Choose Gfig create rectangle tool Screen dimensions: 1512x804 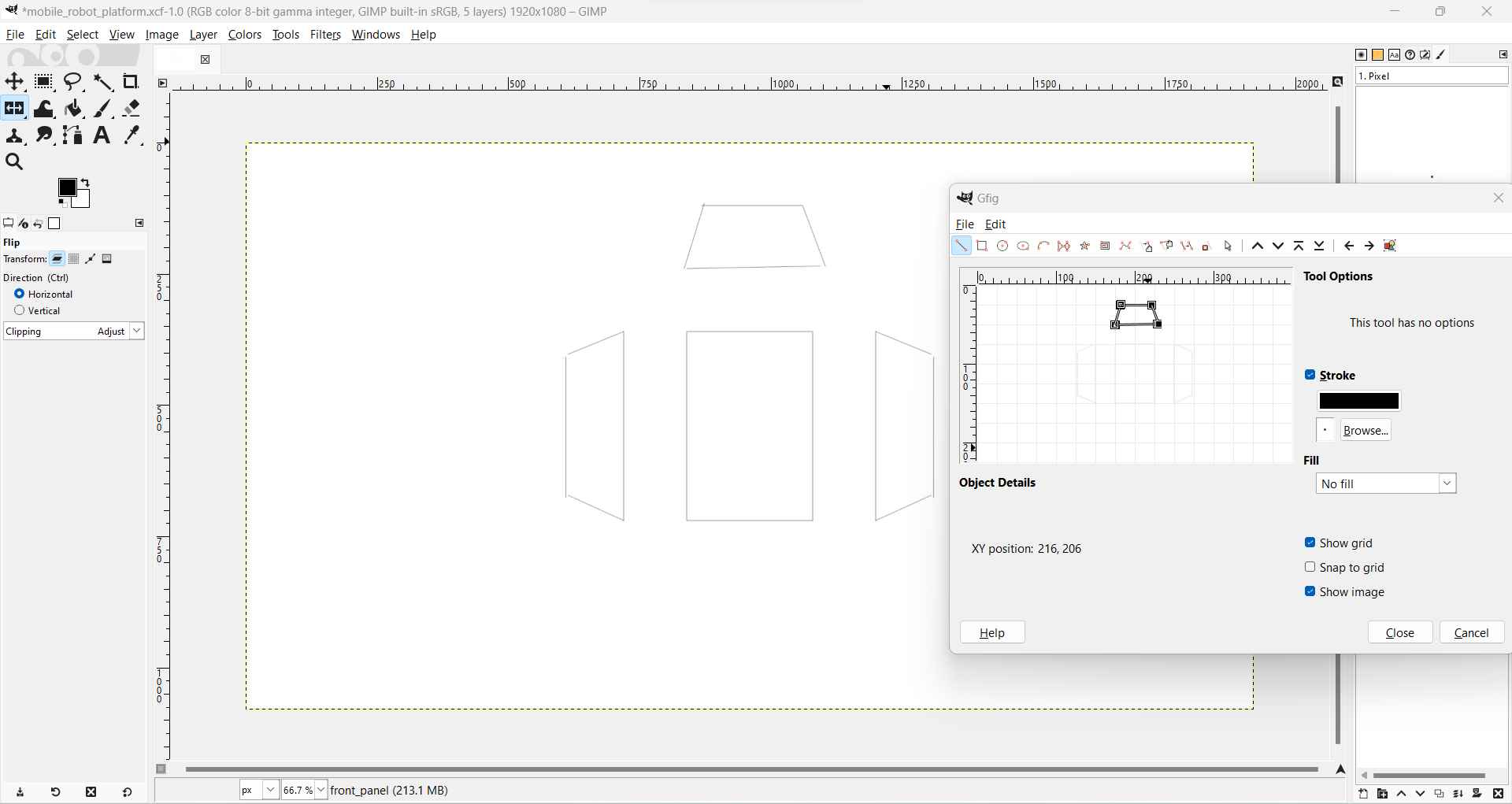982,246
